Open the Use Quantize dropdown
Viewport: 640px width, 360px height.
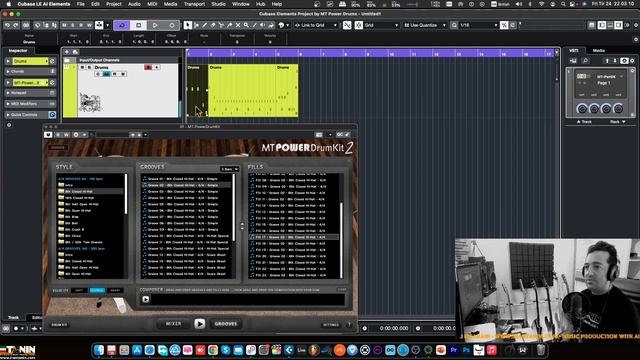(x=425, y=25)
